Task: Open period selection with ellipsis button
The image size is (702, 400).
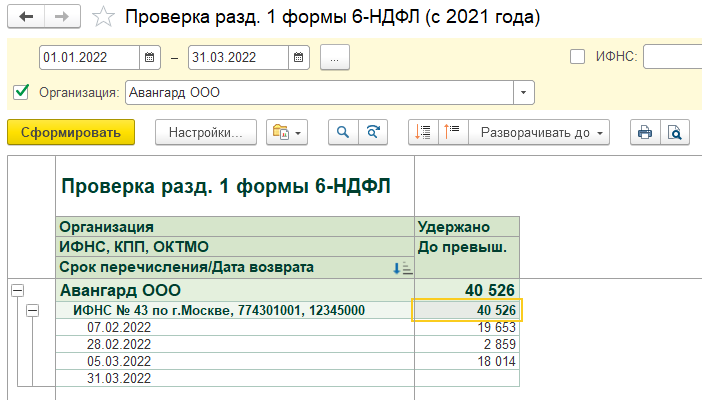Action: point(334,57)
